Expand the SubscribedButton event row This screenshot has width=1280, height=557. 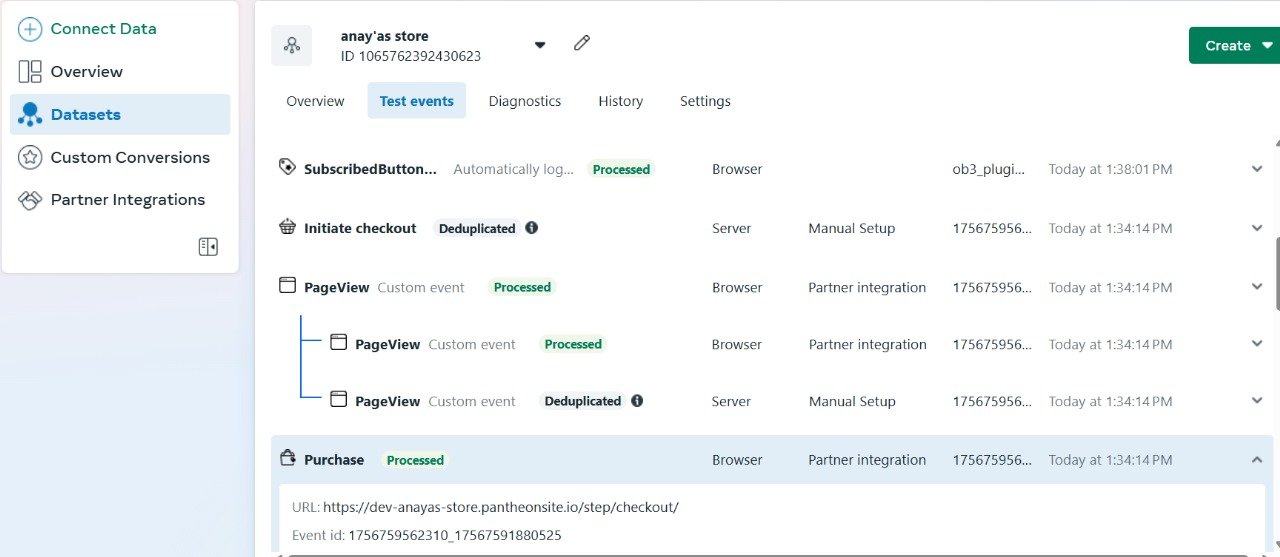pyautogui.click(x=1257, y=169)
